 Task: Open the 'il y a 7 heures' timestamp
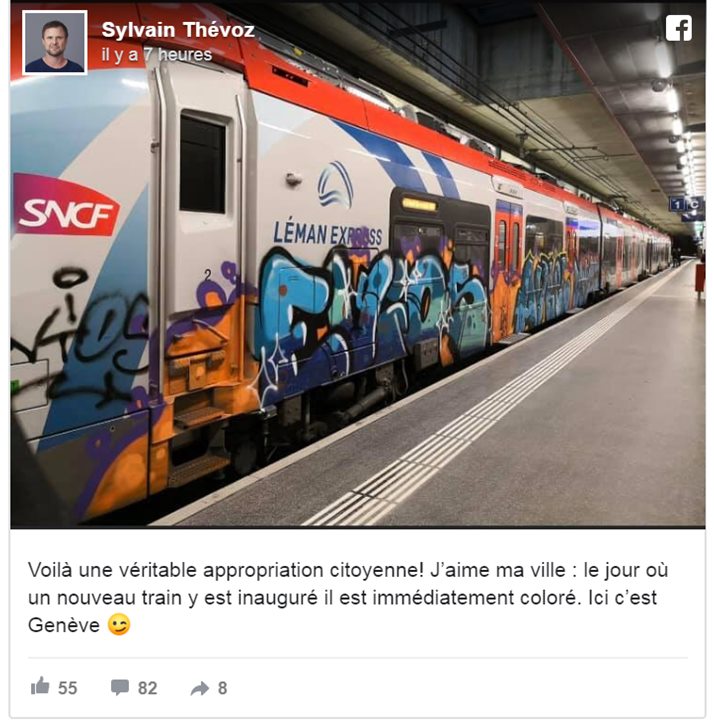point(157,55)
